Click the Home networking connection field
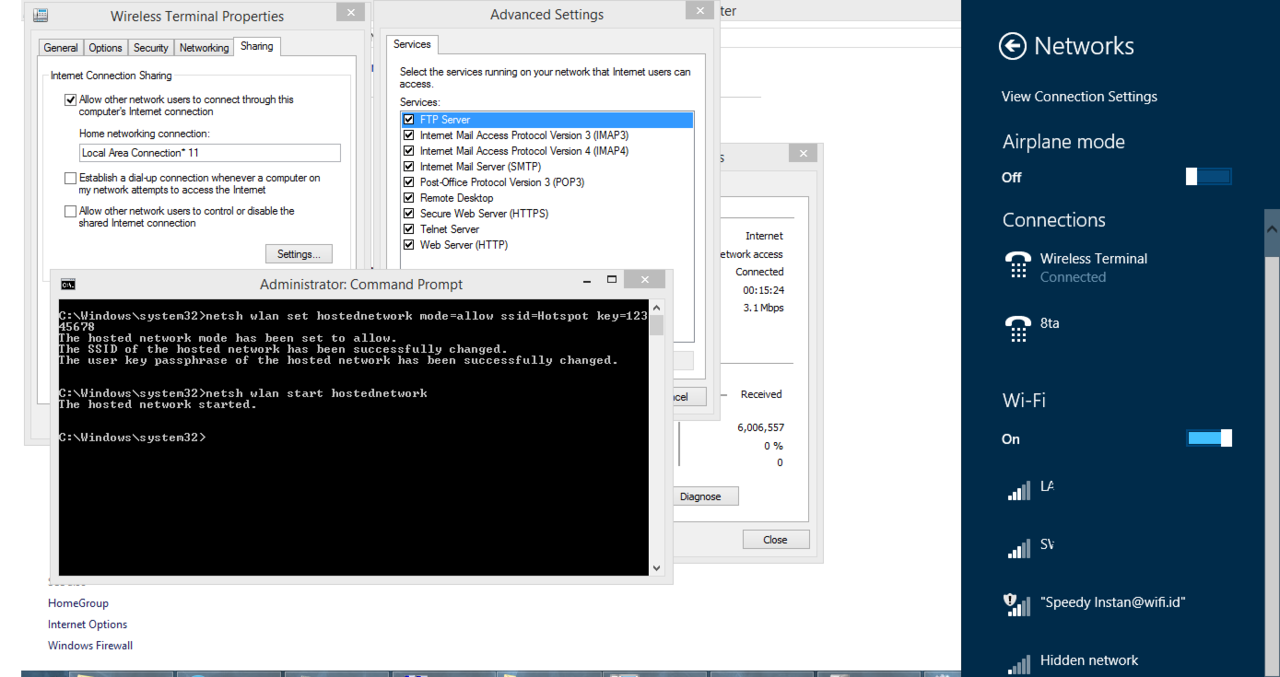The image size is (1280, 677). 210,153
